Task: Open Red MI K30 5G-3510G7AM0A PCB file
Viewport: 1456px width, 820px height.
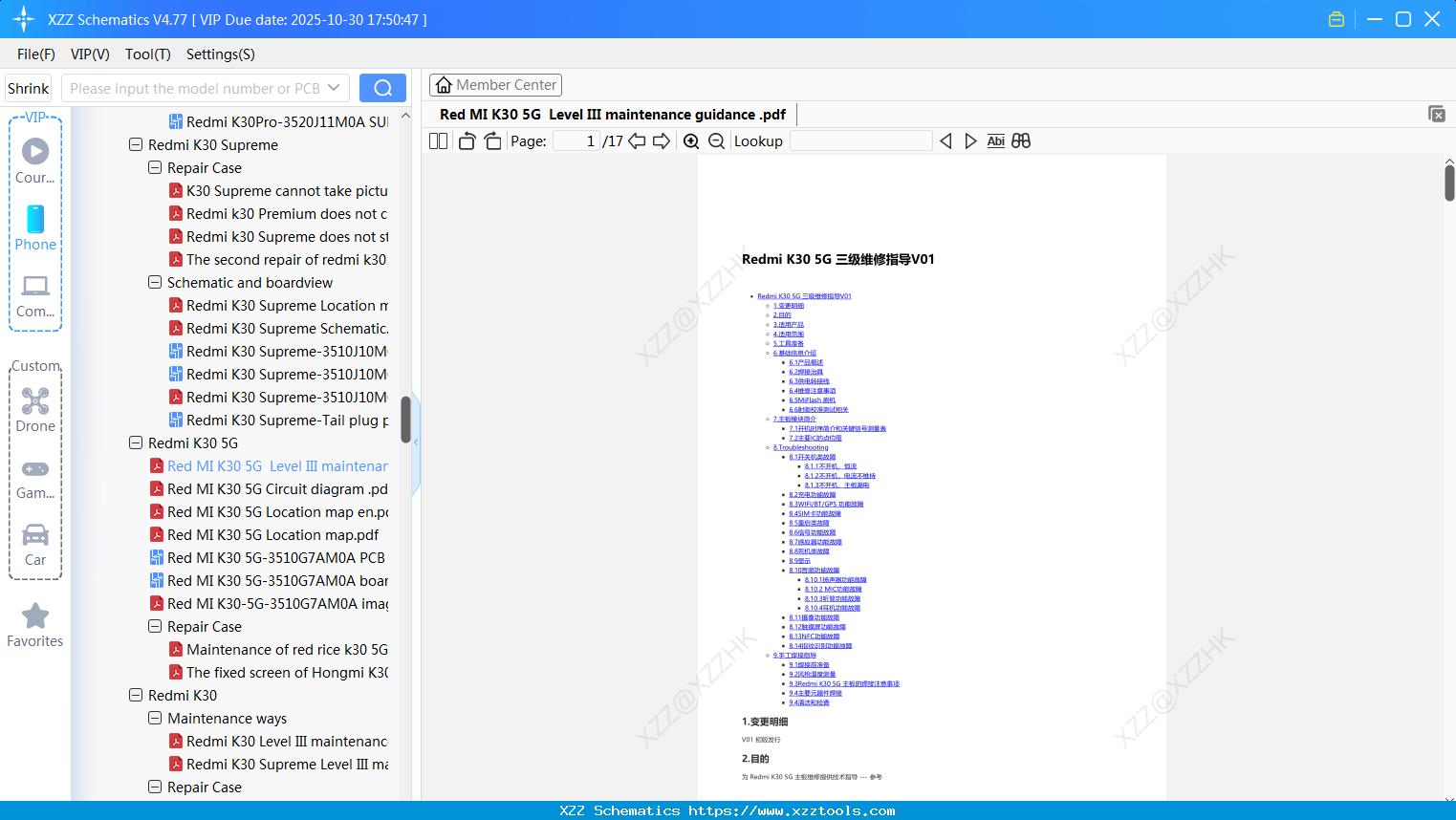Action: [268, 558]
